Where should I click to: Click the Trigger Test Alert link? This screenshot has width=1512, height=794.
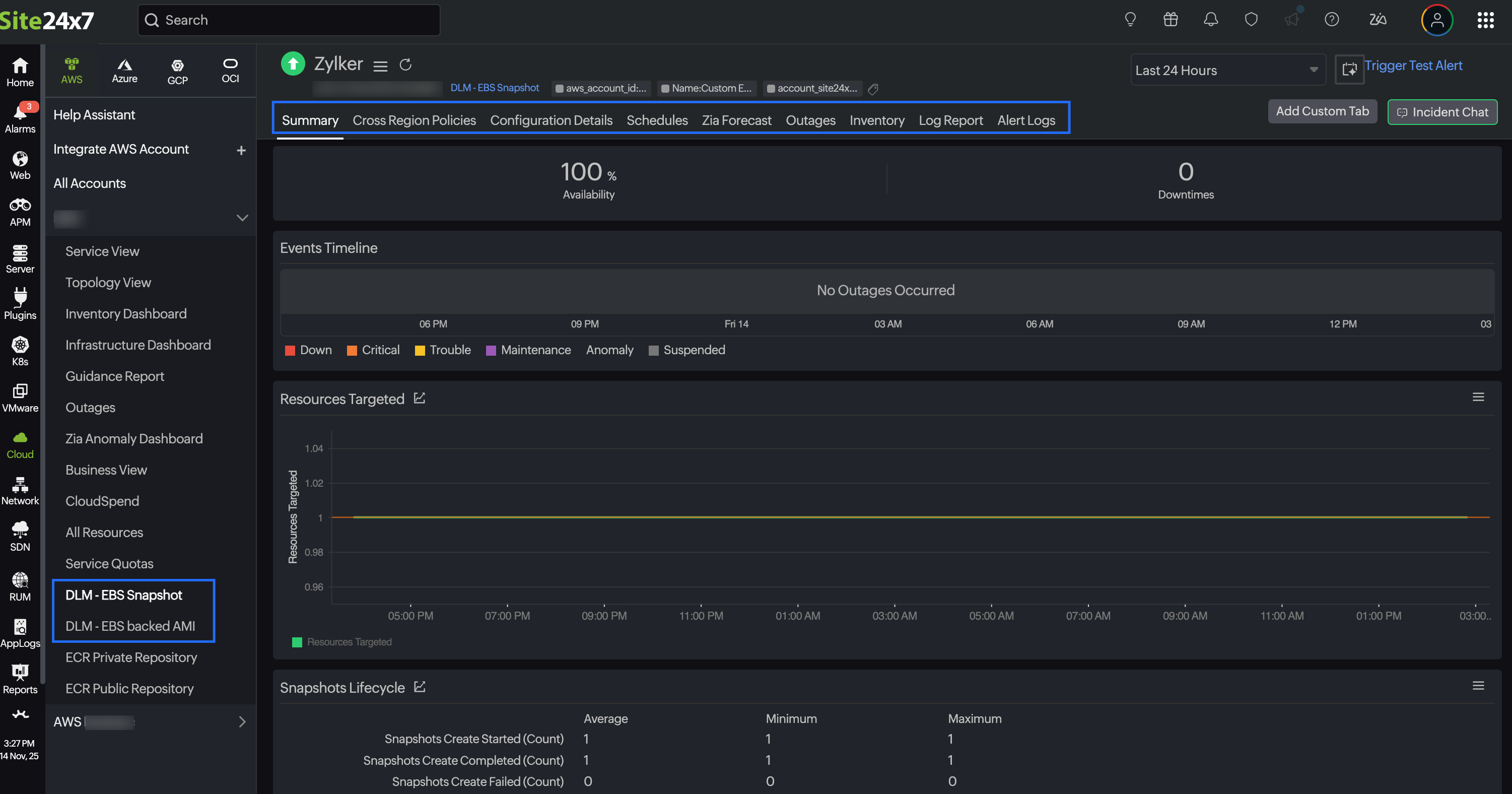pos(1413,65)
